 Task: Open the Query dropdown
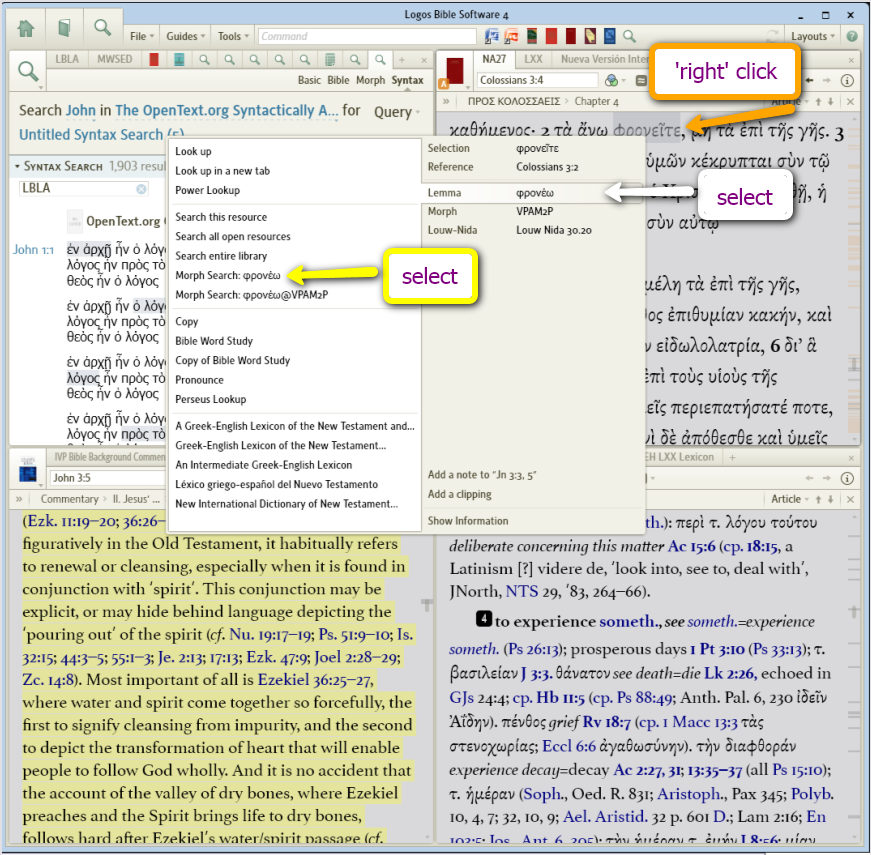[x=397, y=112]
